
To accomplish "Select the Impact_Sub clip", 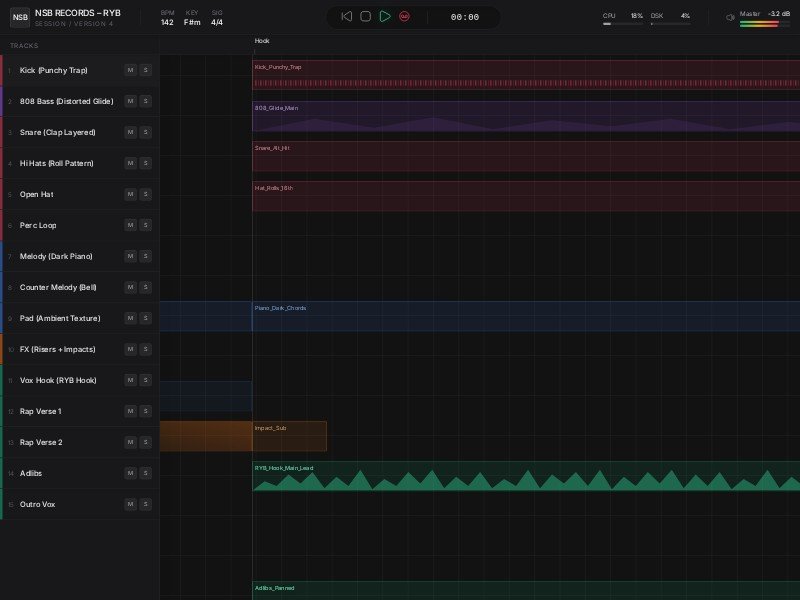I will [x=289, y=437].
